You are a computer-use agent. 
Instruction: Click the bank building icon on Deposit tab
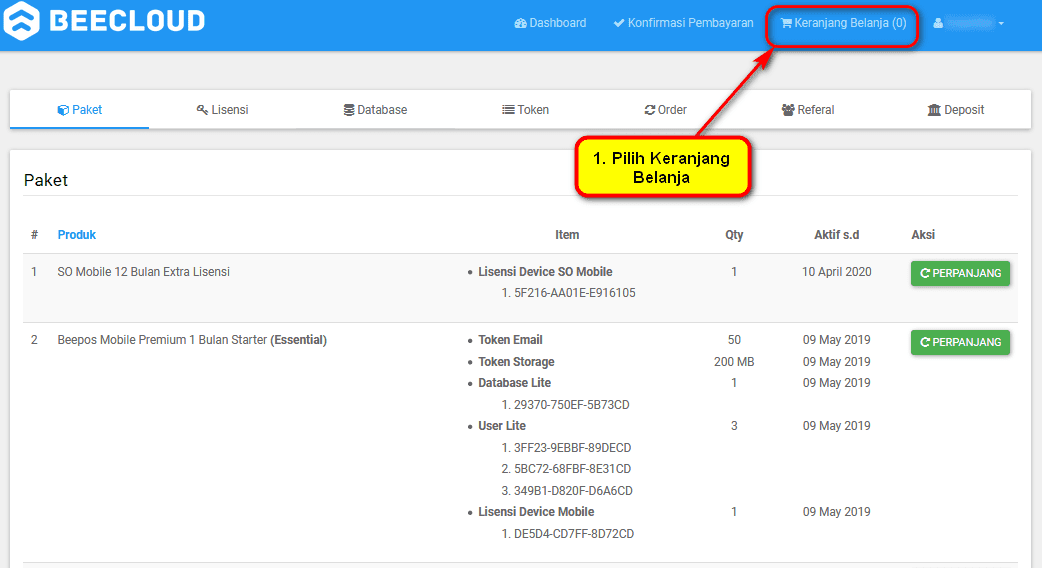coord(934,110)
